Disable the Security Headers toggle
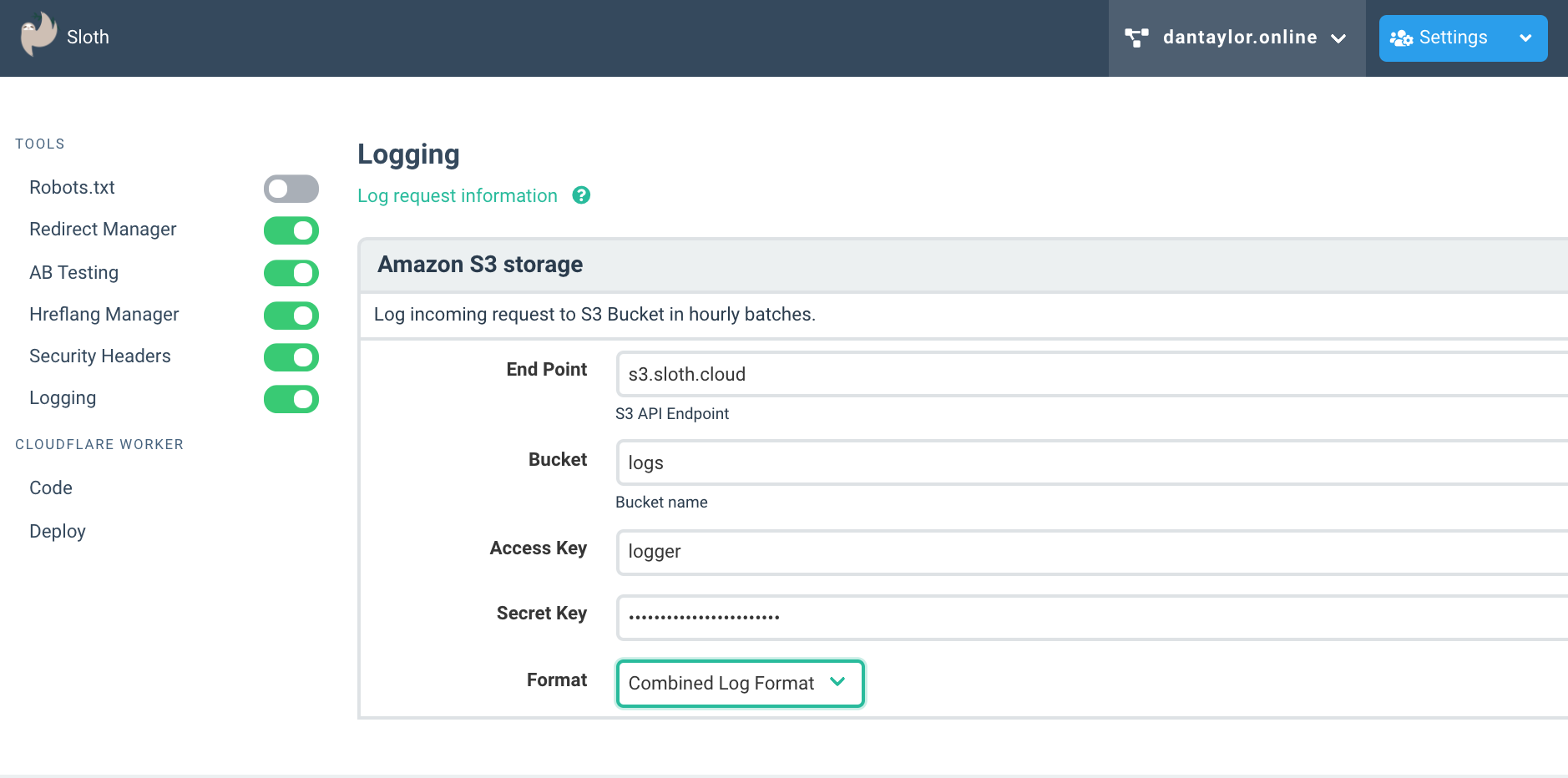The height and width of the screenshot is (778, 1568). [x=291, y=357]
